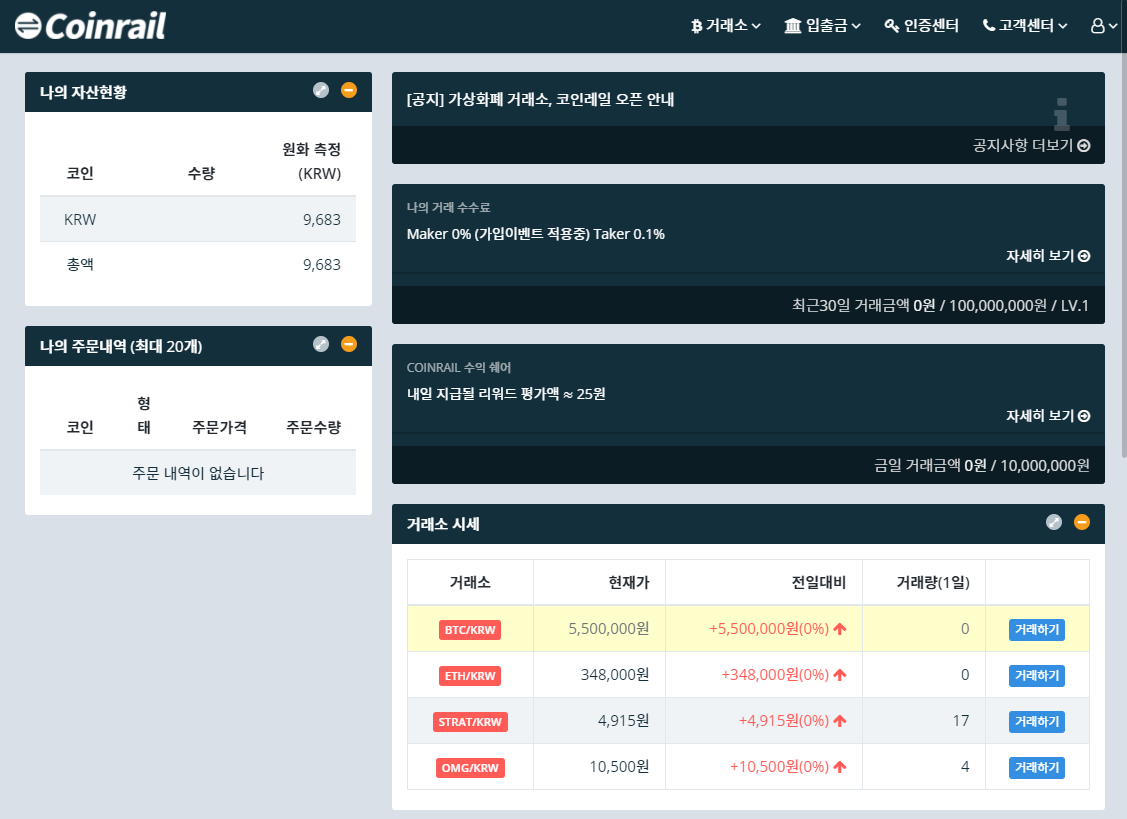Click the circle arrow icon beside 공지사항 더보기
The image size is (1127, 819).
pos(1084,145)
